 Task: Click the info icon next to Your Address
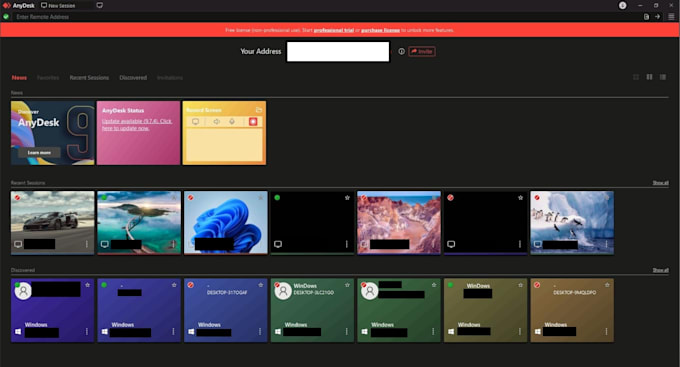tap(402, 51)
